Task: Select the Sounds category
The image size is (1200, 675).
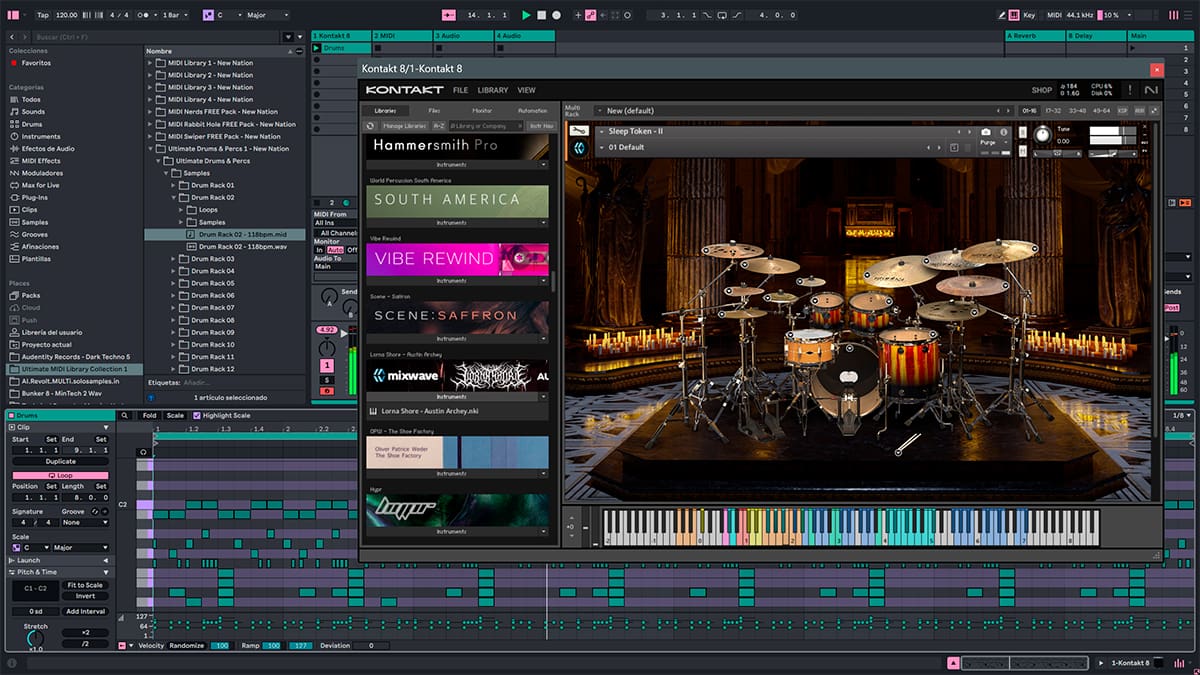Action: point(33,112)
